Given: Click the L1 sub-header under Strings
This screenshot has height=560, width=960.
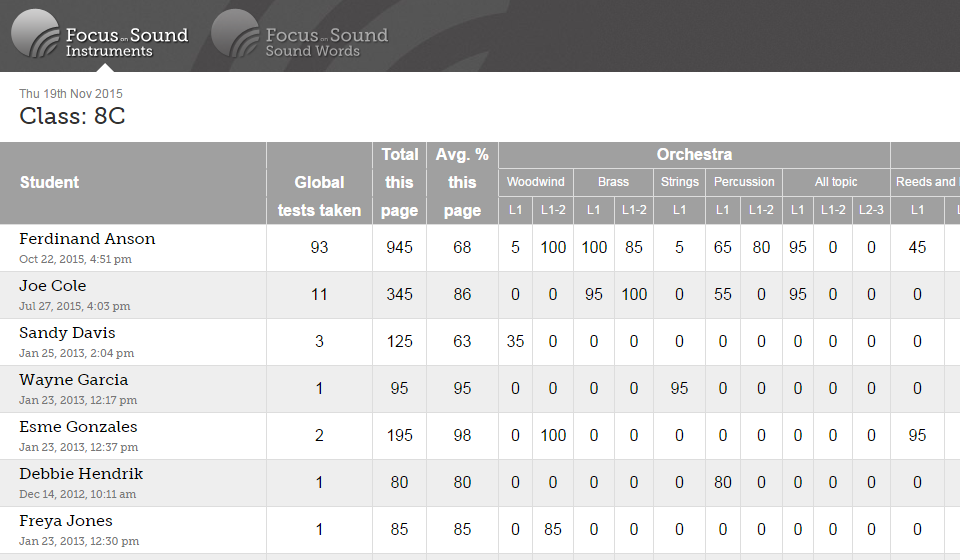Looking at the screenshot, I should click(x=680, y=210).
